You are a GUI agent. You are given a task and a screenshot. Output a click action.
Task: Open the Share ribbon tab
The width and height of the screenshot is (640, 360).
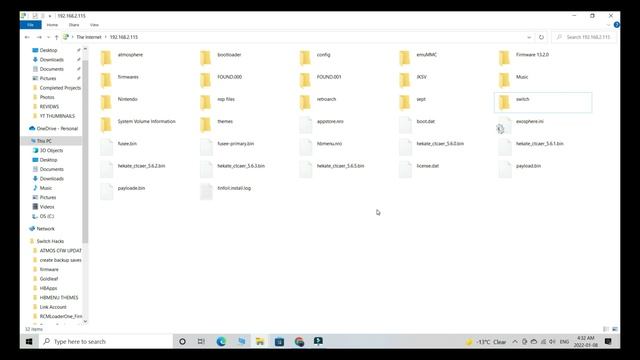(x=74, y=25)
